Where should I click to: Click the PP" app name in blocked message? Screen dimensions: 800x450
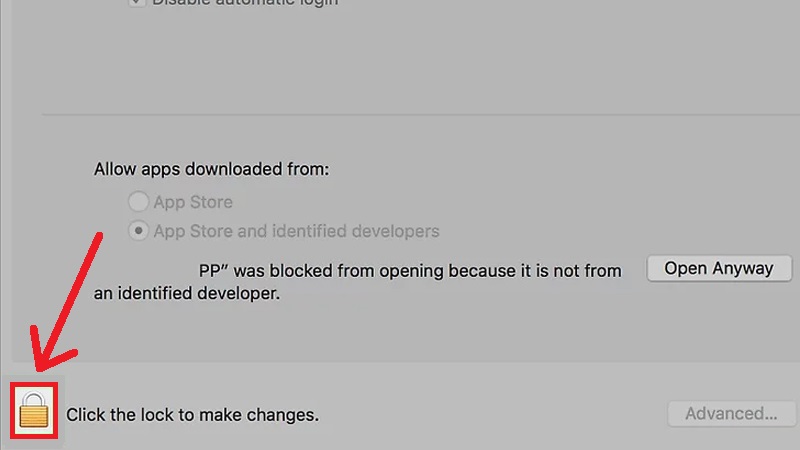click(x=212, y=270)
